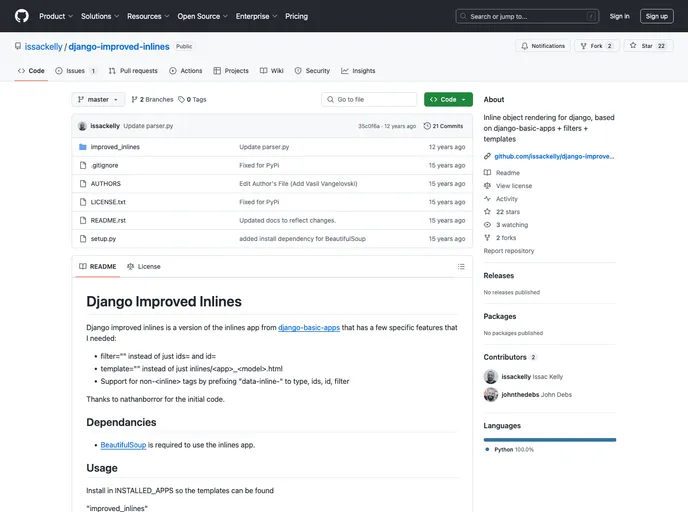The width and height of the screenshot is (688, 512).
Task: Click Report repository link
Action: click(x=509, y=251)
